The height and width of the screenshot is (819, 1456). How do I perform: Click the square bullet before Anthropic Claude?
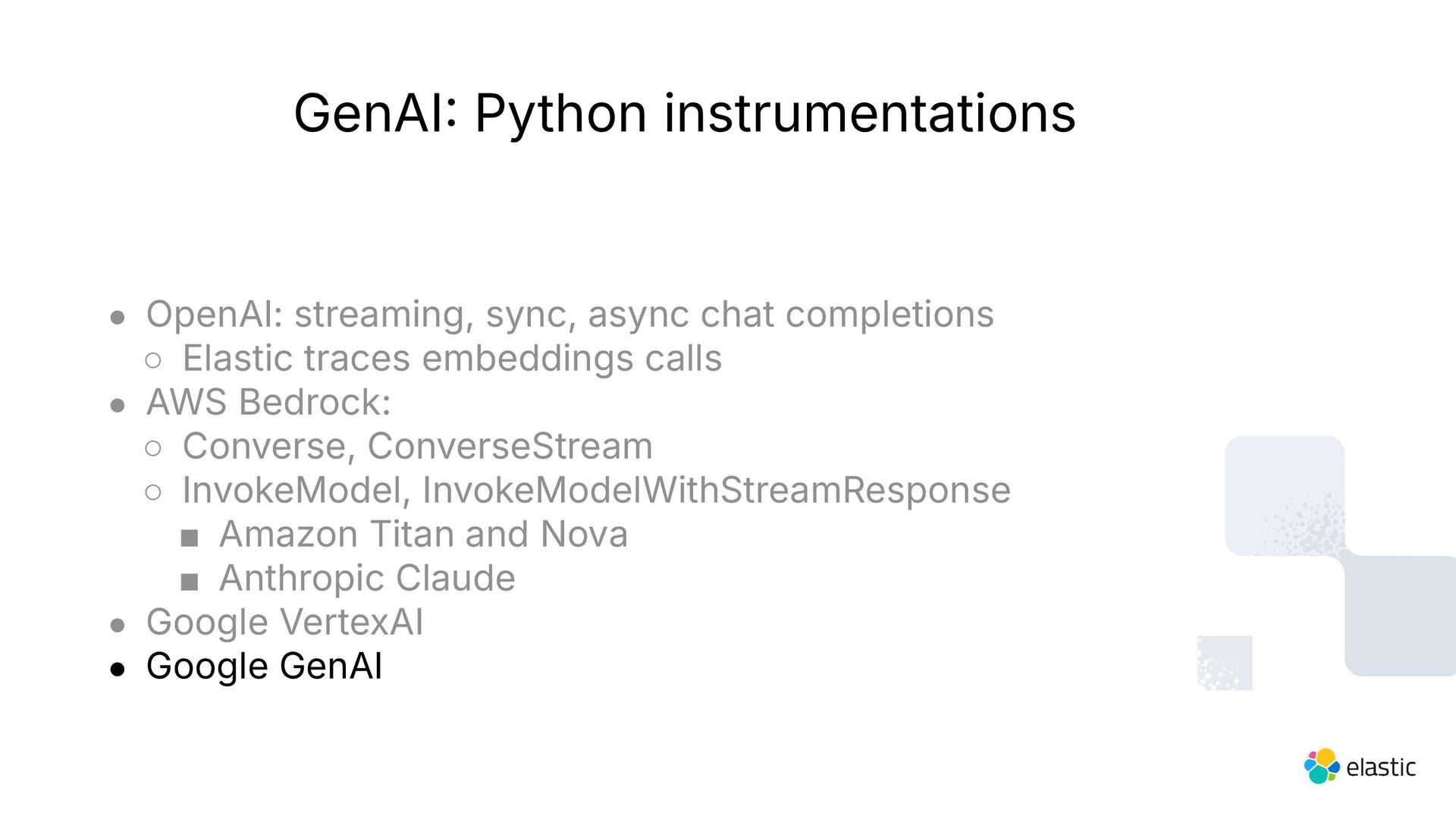pyautogui.click(x=190, y=582)
